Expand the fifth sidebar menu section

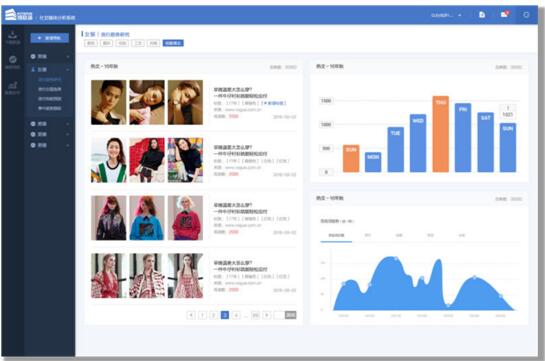50,145
